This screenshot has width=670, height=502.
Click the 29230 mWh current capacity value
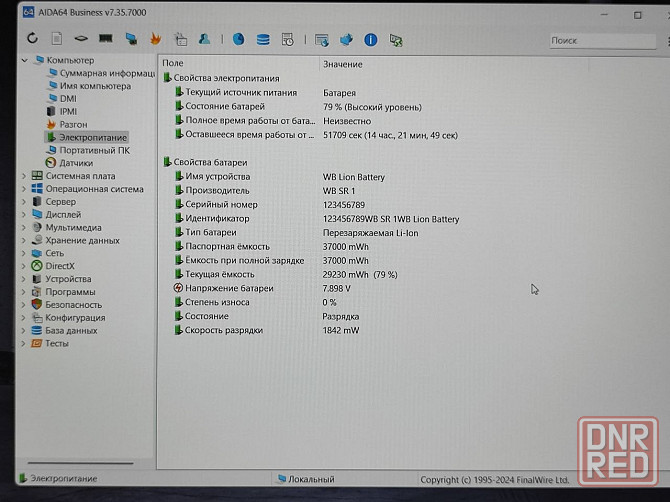360,275
